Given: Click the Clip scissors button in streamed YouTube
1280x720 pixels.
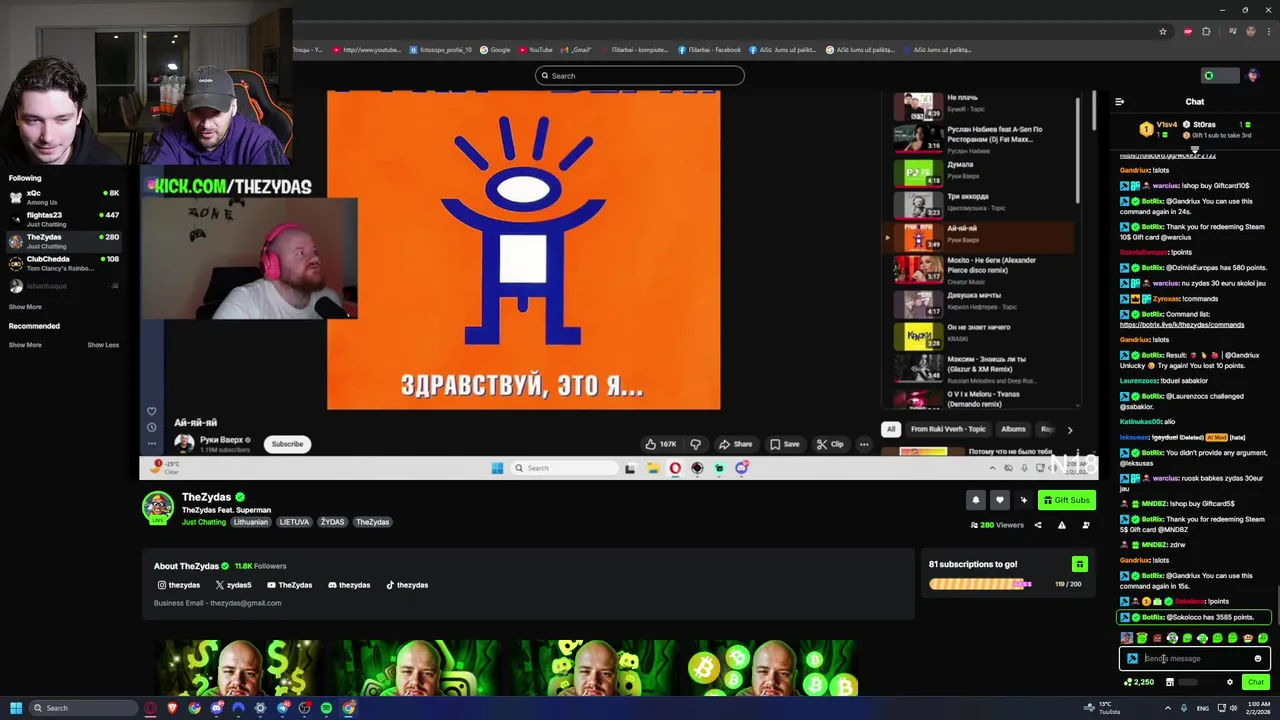Looking at the screenshot, I should point(830,444).
